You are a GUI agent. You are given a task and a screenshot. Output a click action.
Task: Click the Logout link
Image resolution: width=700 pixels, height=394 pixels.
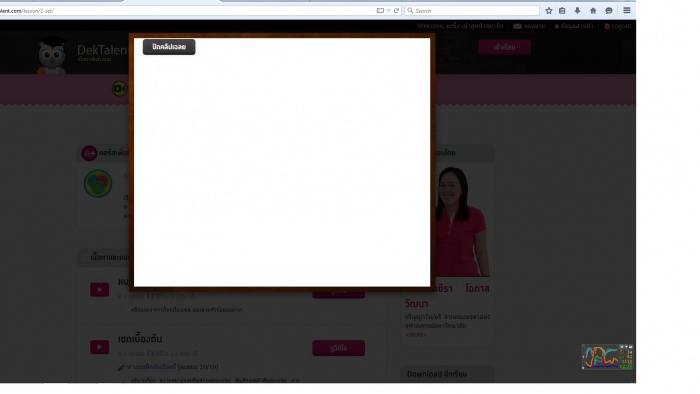pyautogui.click(x=618, y=26)
